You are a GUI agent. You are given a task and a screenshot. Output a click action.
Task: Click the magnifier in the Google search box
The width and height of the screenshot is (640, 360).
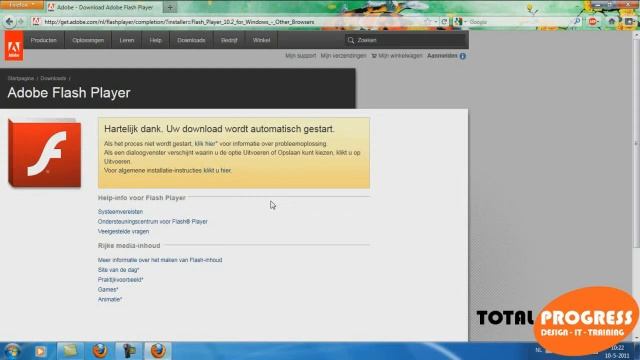point(577,21)
